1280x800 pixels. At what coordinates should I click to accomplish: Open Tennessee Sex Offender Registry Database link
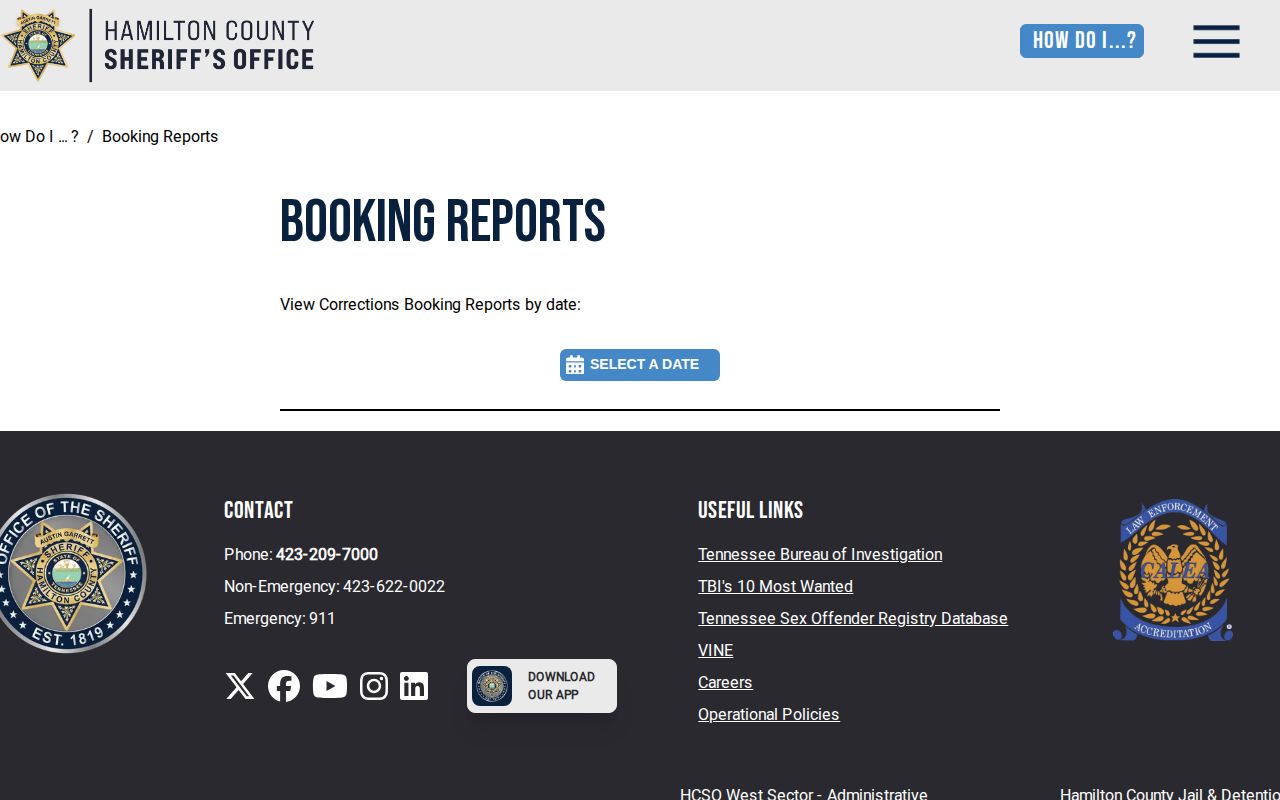(x=853, y=618)
